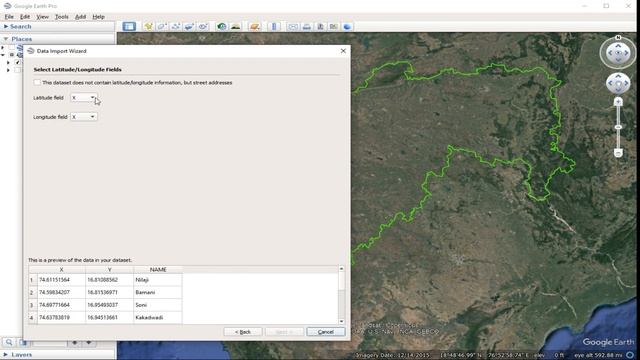Check the street addresses dataset checkbox
The height and width of the screenshot is (360, 640).
(x=37, y=82)
